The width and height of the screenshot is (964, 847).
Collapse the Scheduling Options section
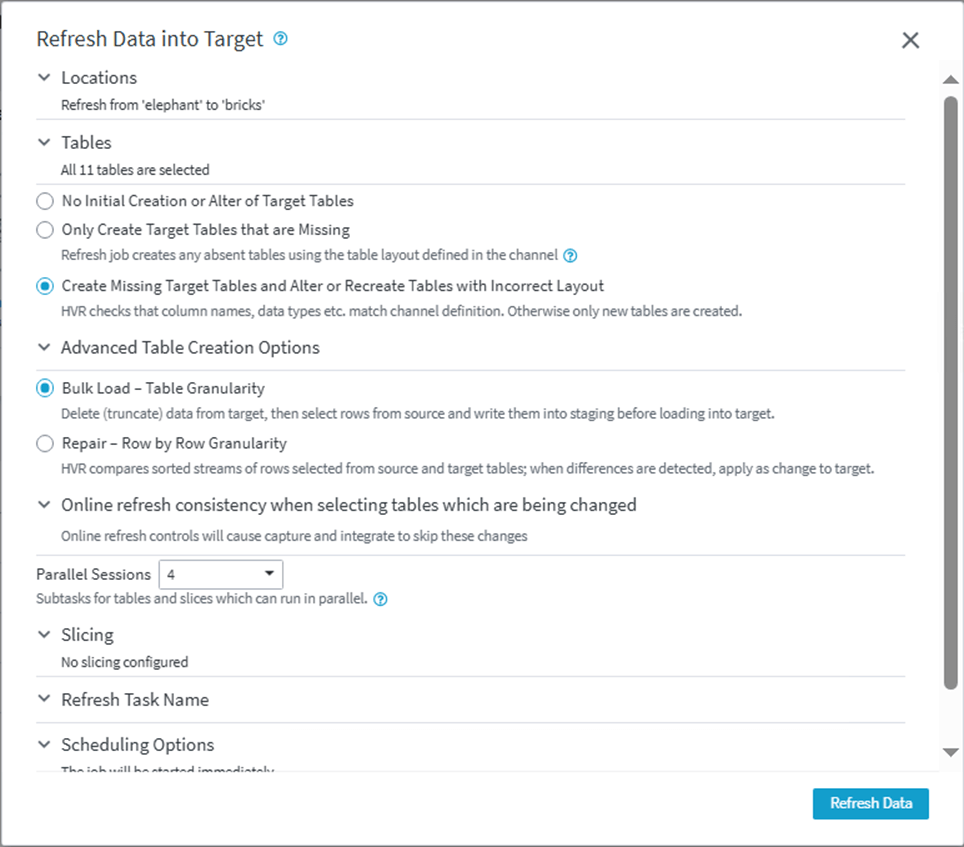(44, 744)
